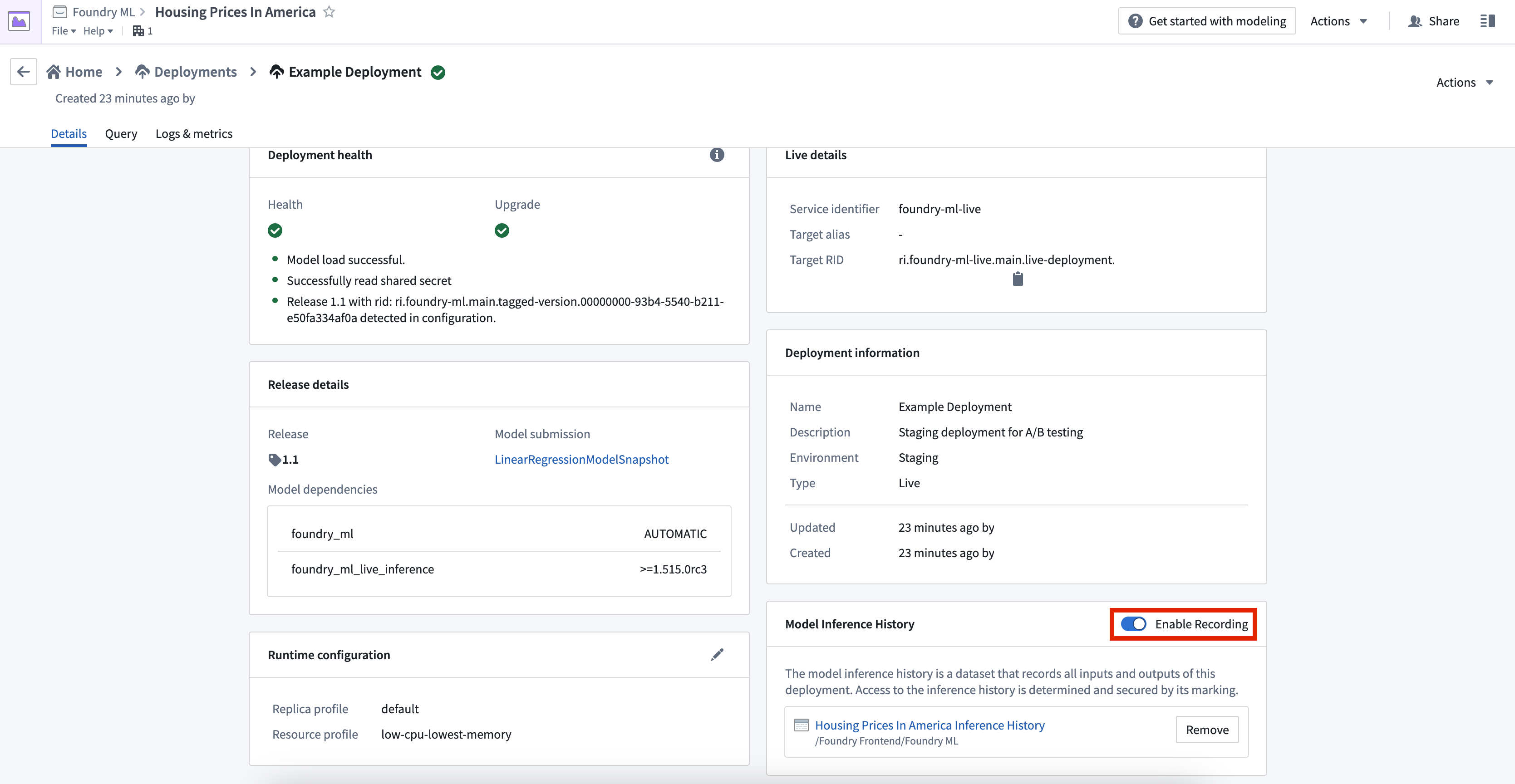Screen dimensions: 1515x784
Task: Open the File menu in top toolbar
Action: [63, 31]
